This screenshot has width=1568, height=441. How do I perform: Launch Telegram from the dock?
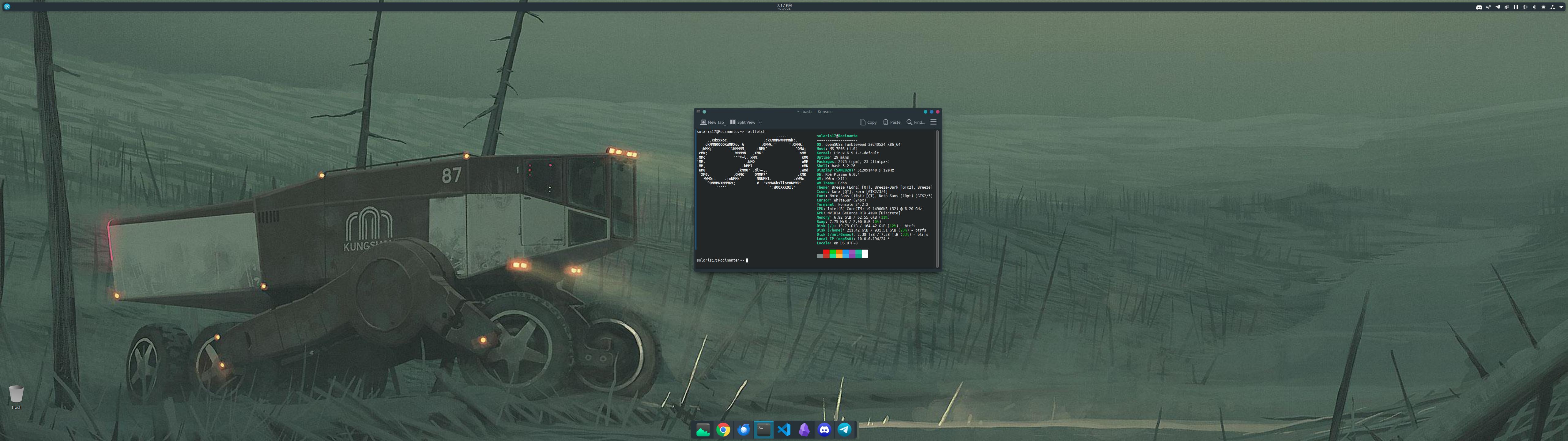pyautogui.click(x=844, y=430)
